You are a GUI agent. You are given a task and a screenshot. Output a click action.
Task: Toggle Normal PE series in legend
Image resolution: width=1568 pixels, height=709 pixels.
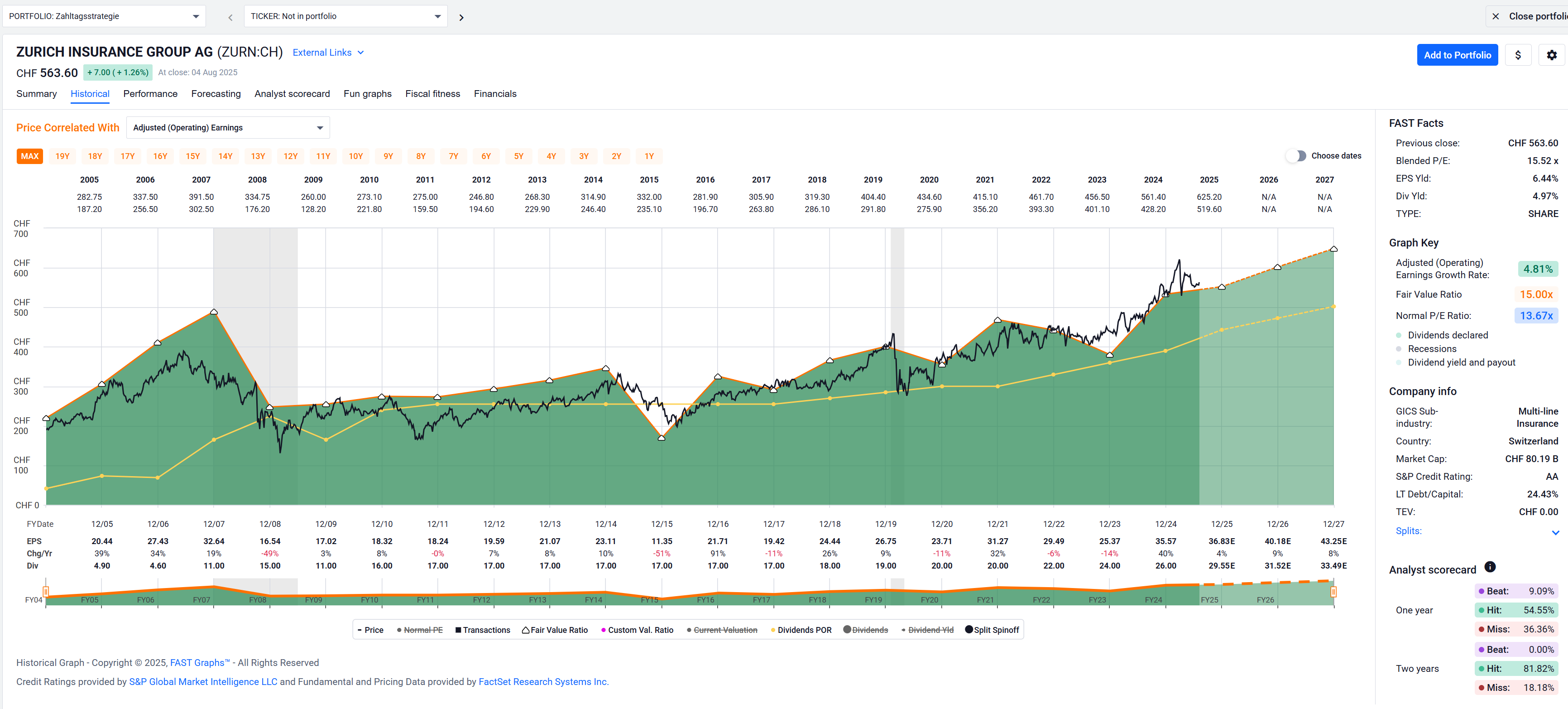point(419,630)
